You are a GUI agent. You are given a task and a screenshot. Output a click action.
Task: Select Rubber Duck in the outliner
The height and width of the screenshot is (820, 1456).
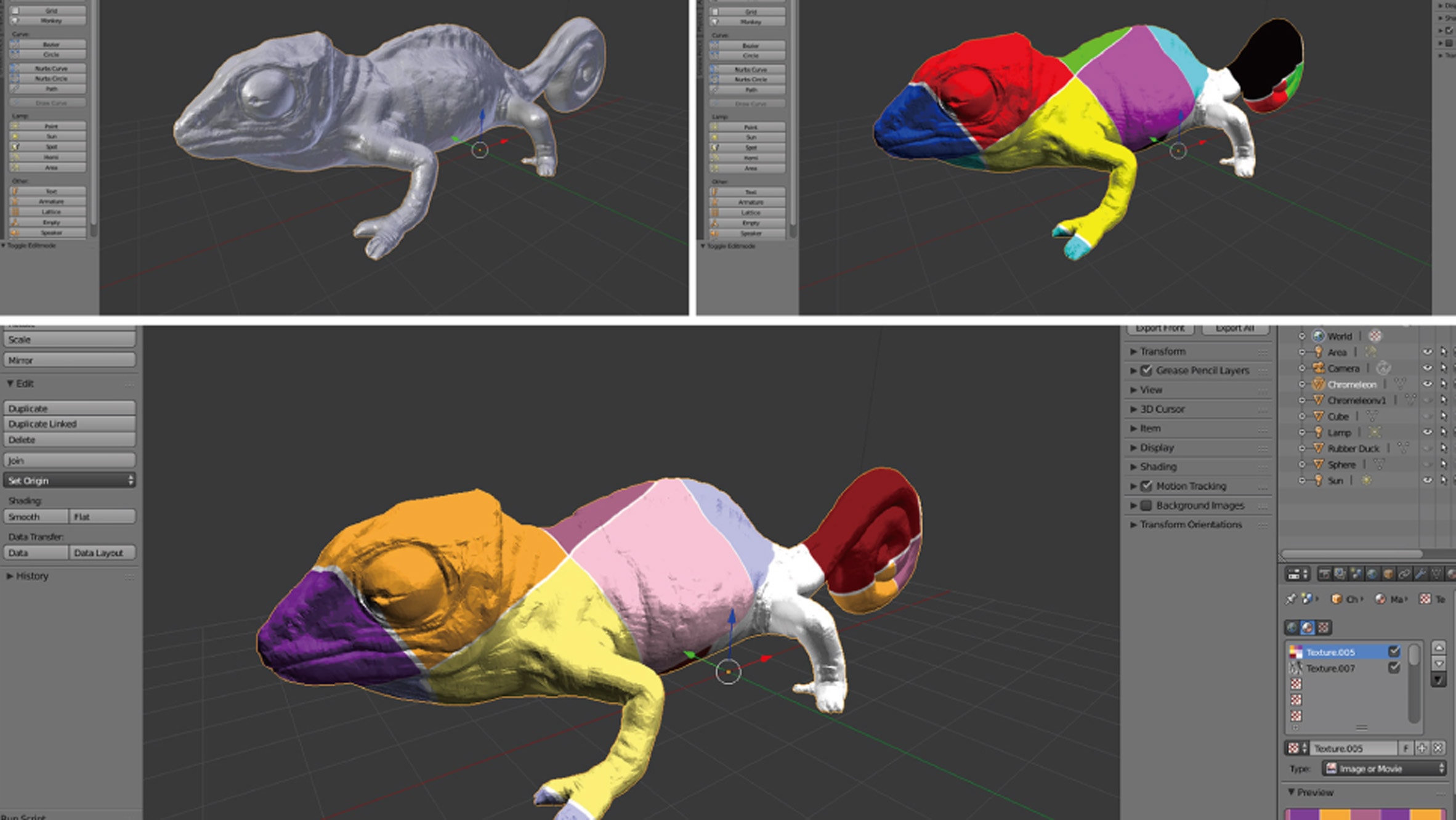click(1353, 449)
